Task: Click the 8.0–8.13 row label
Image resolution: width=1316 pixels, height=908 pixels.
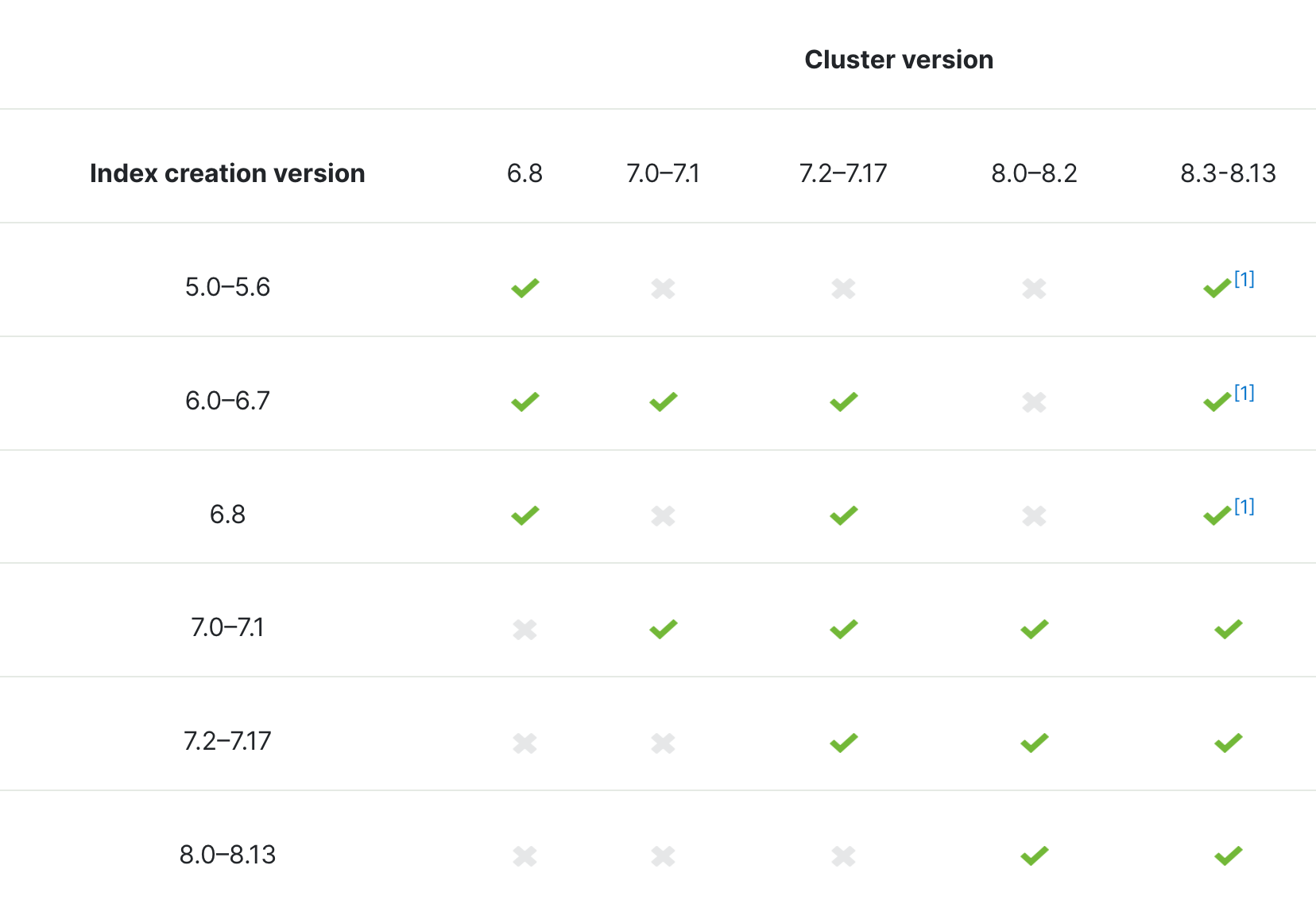Action: 227,855
